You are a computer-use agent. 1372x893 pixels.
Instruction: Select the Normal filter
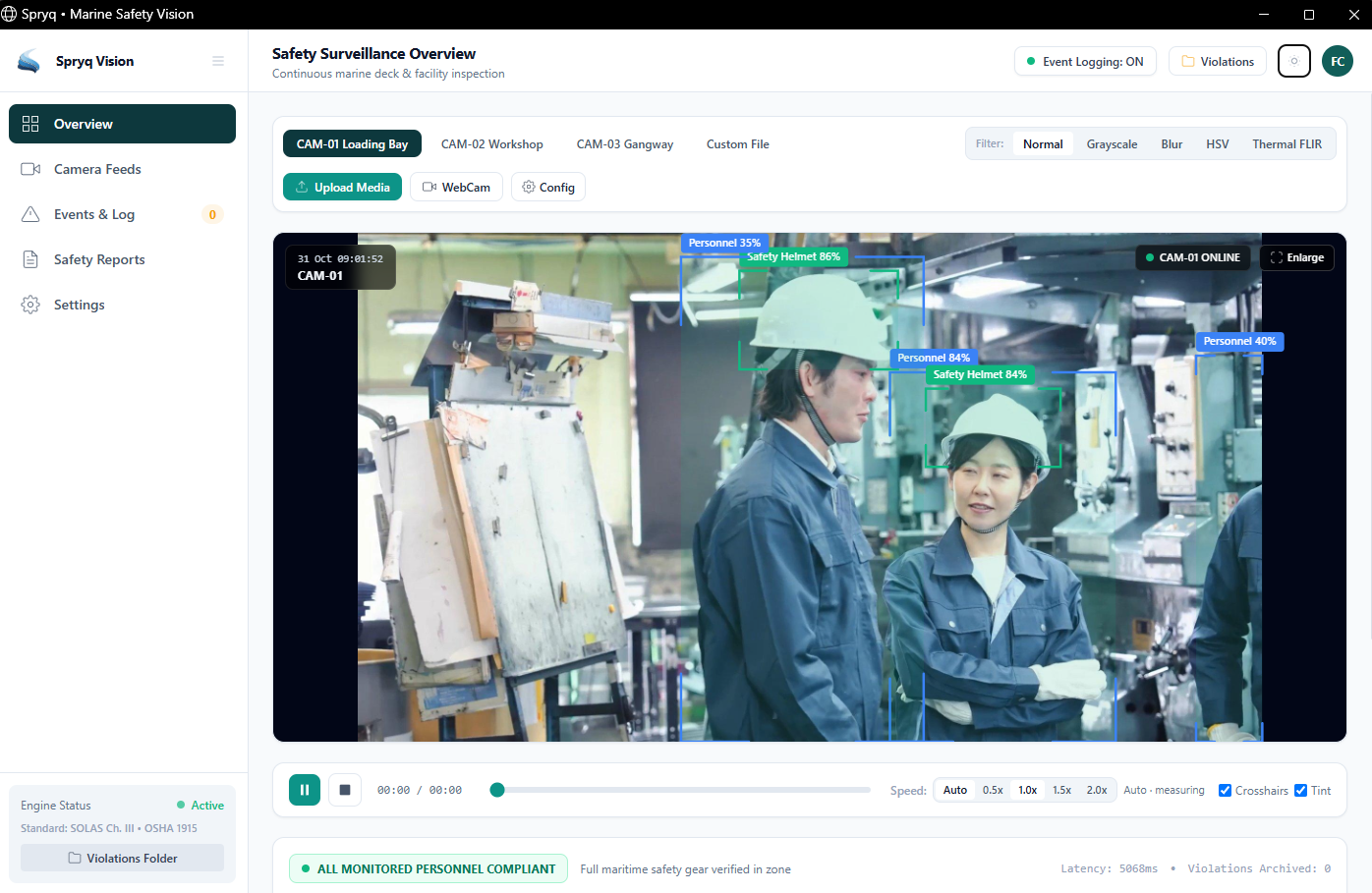(x=1043, y=143)
